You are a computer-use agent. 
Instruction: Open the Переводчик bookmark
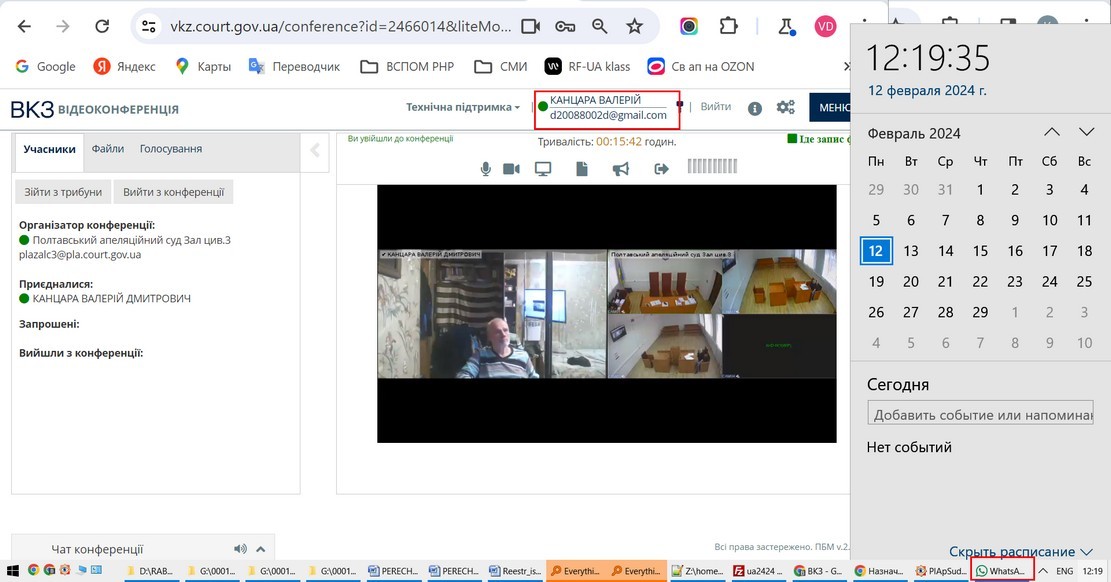point(295,67)
